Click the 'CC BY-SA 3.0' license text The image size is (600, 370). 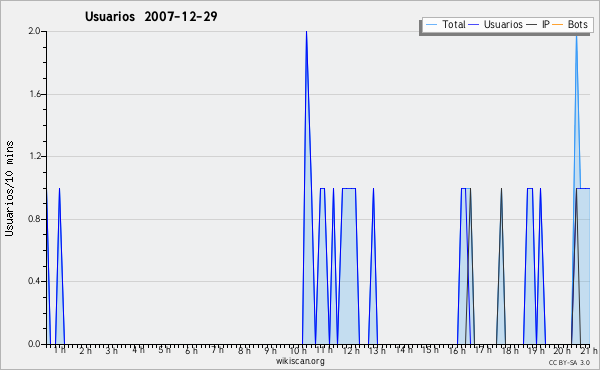[x=569, y=363]
